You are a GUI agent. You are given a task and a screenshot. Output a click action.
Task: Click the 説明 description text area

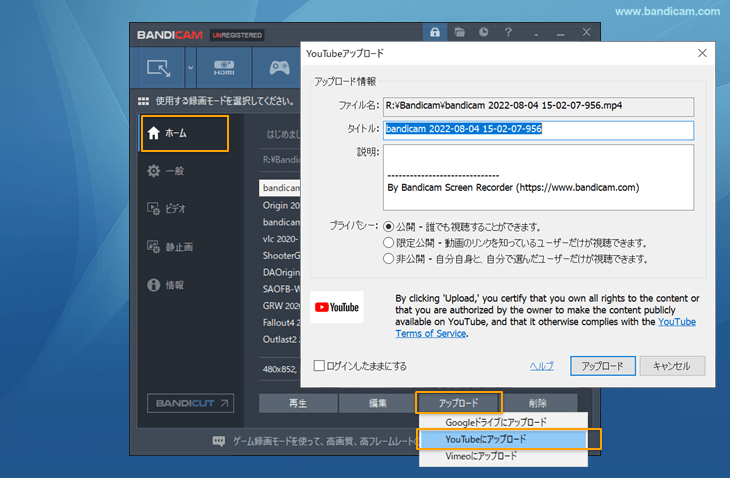point(538,177)
